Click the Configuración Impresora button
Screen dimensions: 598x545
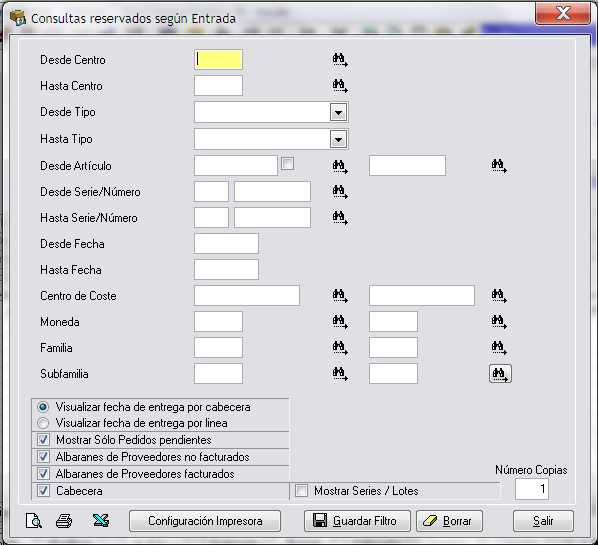[x=205, y=521]
